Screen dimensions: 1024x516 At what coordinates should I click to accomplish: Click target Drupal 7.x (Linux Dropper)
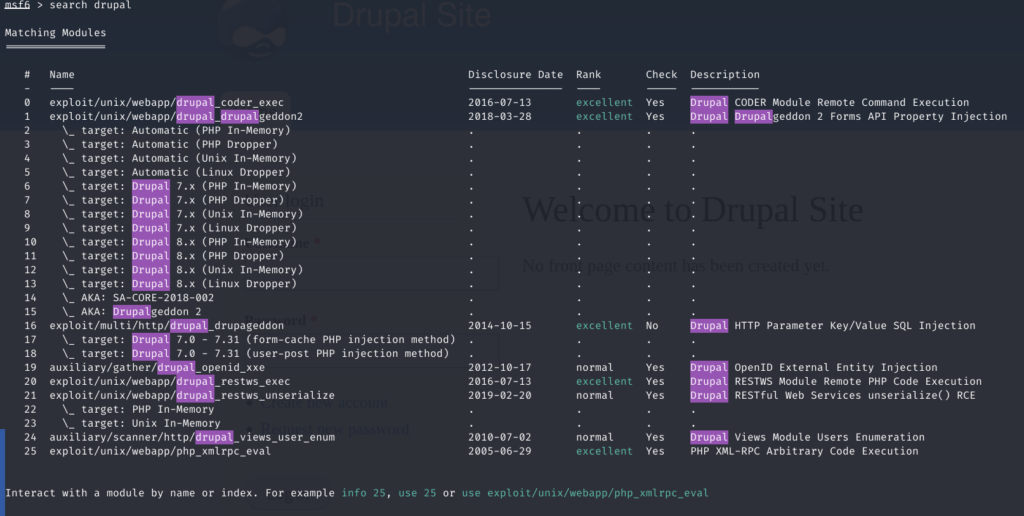point(180,228)
